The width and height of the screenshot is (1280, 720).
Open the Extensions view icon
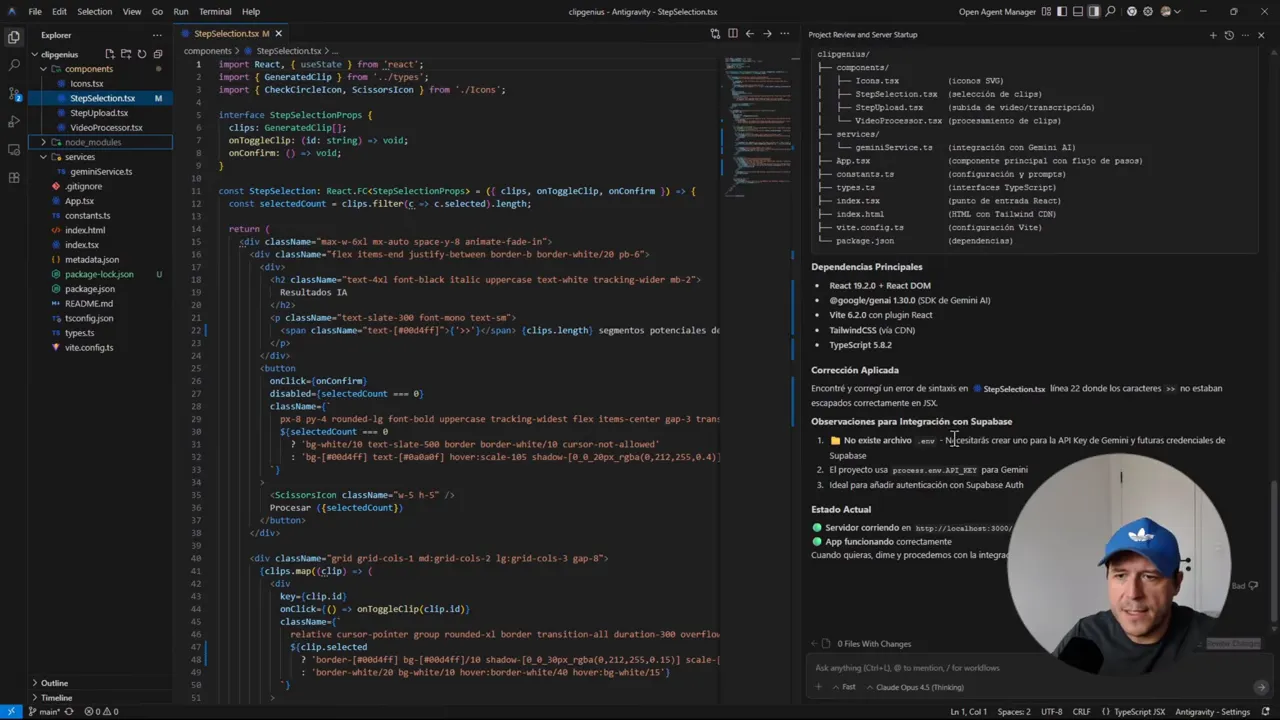(x=14, y=177)
